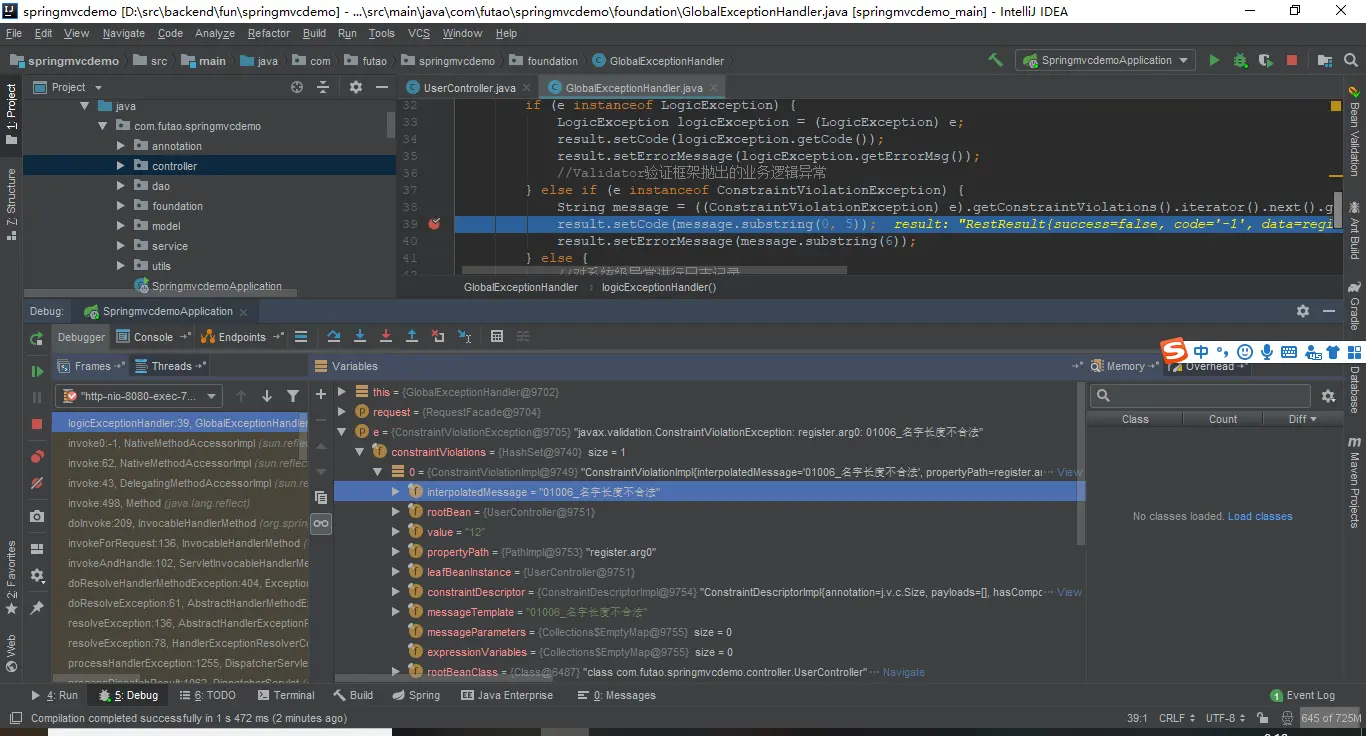This screenshot has width=1366, height=736.
Task: Expand the propertyPath variable node
Action: point(397,552)
